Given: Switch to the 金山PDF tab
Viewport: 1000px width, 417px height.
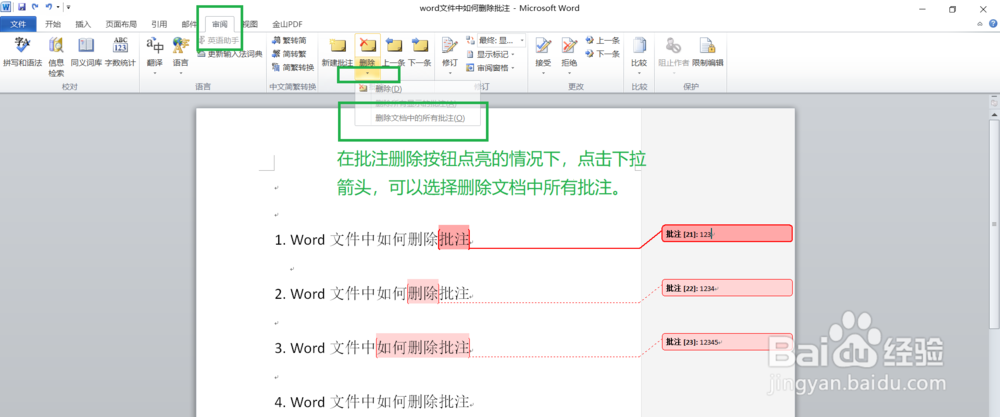Looking at the screenshot, I should tap(288, 24).
